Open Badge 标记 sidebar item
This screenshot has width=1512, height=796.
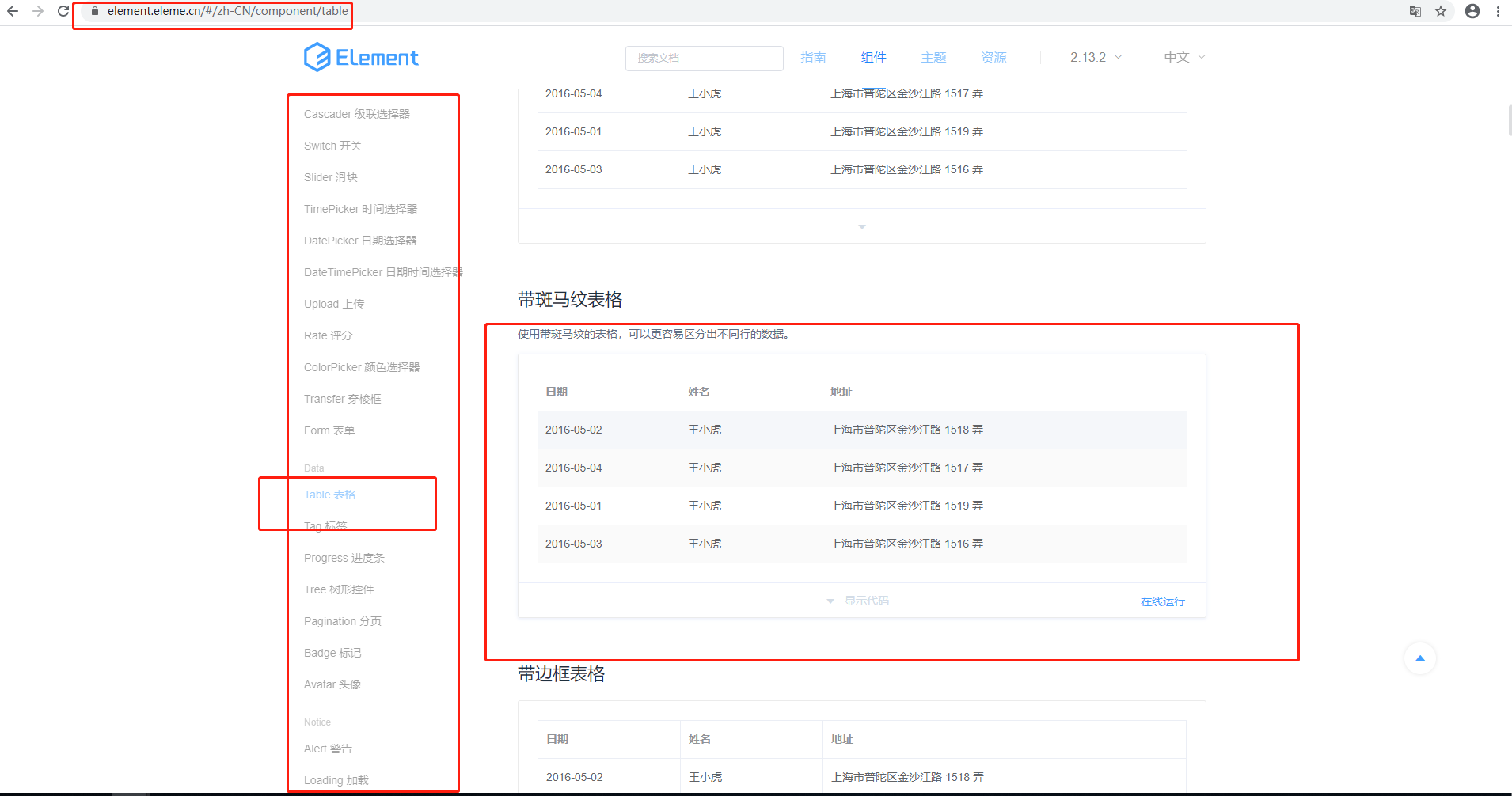click(x=332, y=653)
